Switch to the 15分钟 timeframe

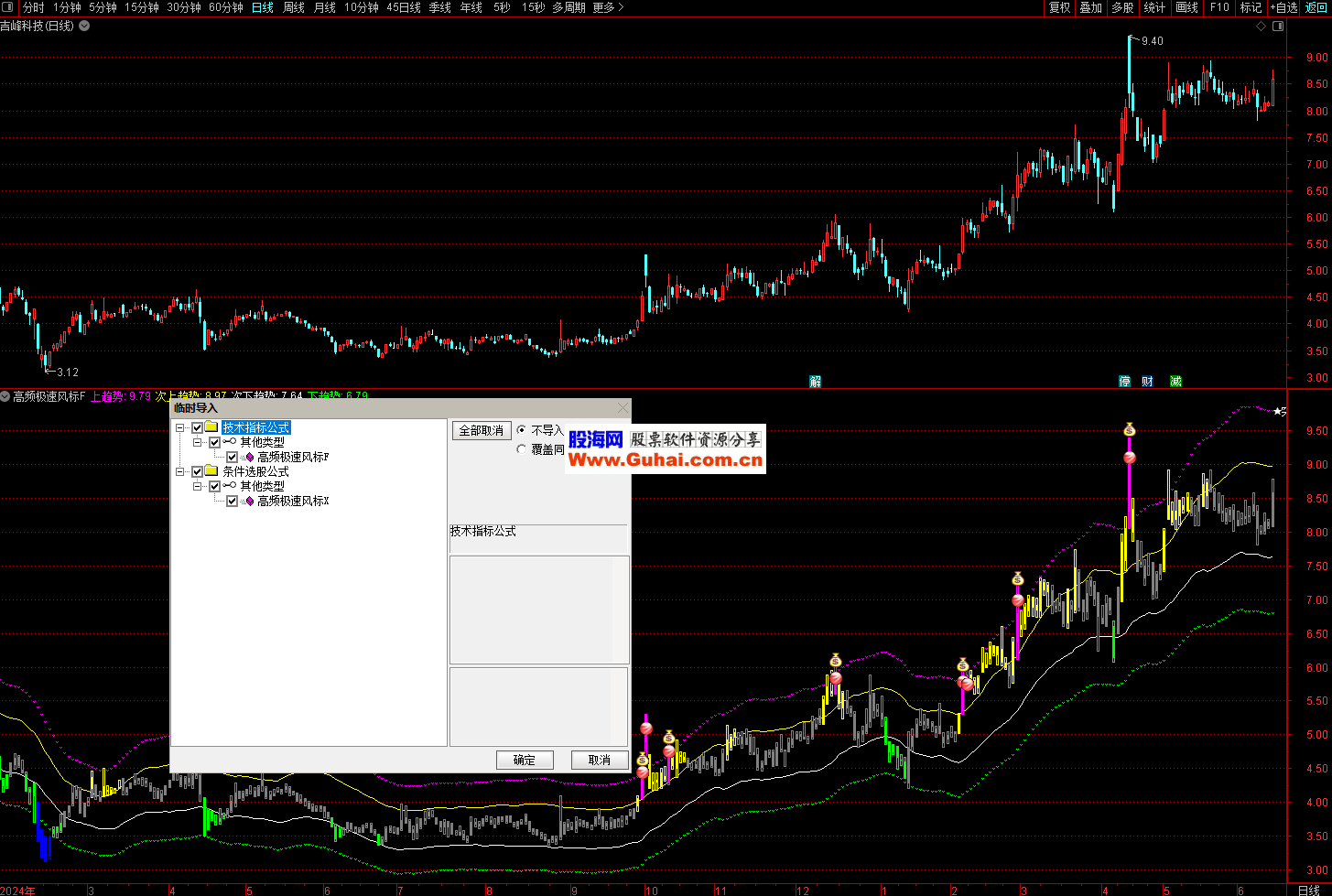pyautogui.click(x=142, y=7)
